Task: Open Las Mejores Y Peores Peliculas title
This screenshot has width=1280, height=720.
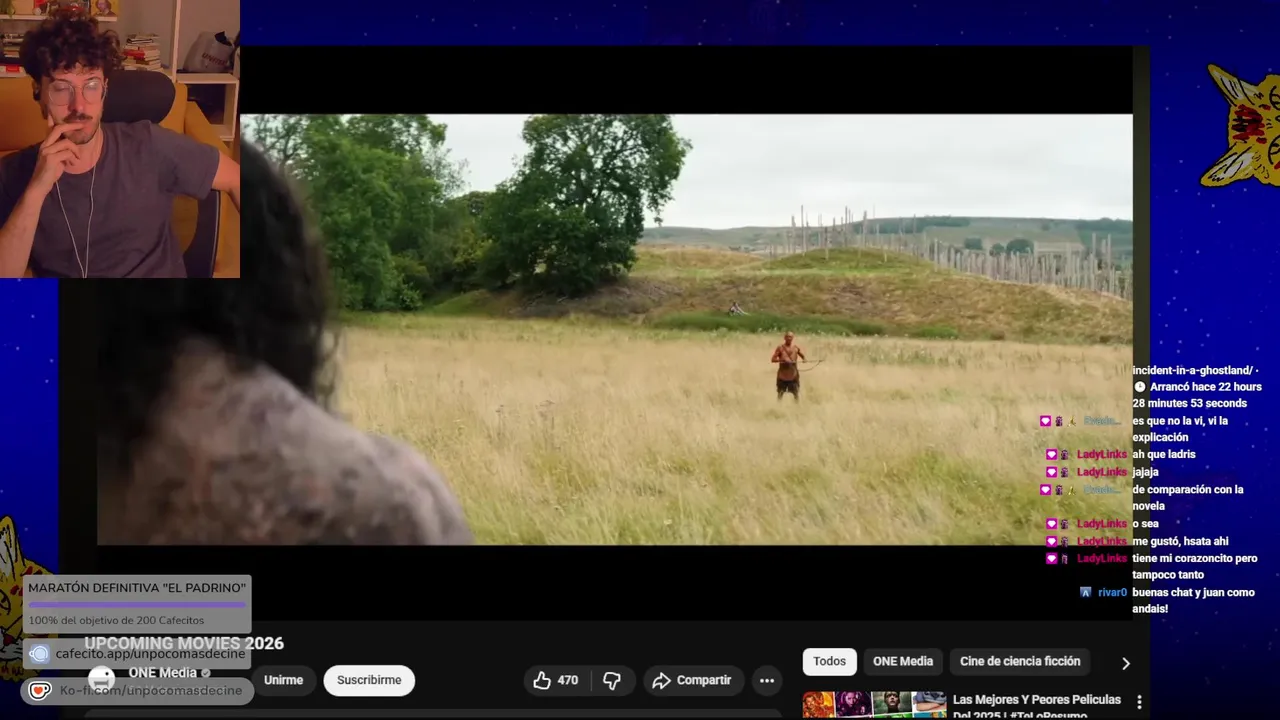Action: [x=1037, y=706]
